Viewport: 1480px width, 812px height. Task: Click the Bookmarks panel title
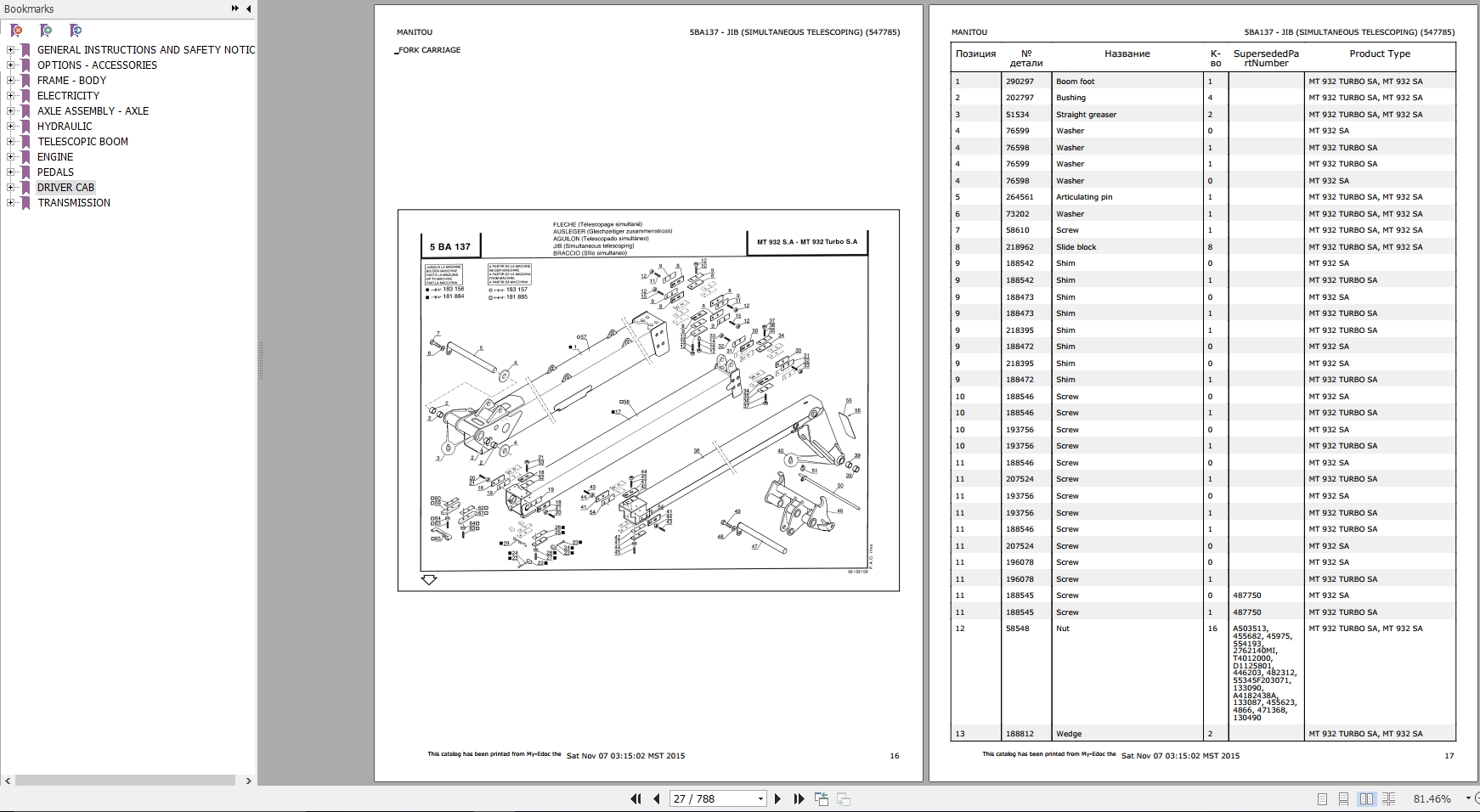(x=29, y=8)
